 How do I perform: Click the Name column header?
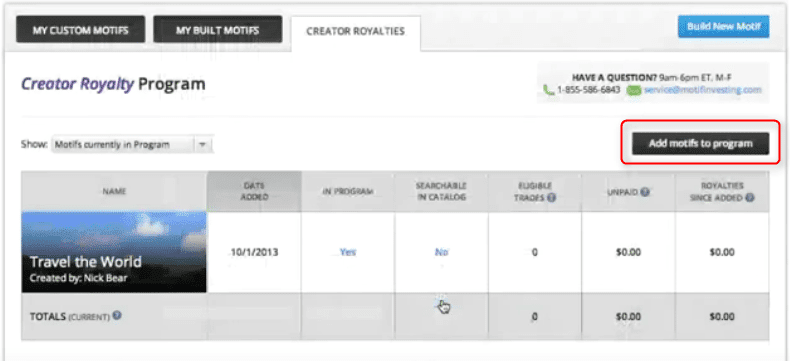click(x=114, y=191)
